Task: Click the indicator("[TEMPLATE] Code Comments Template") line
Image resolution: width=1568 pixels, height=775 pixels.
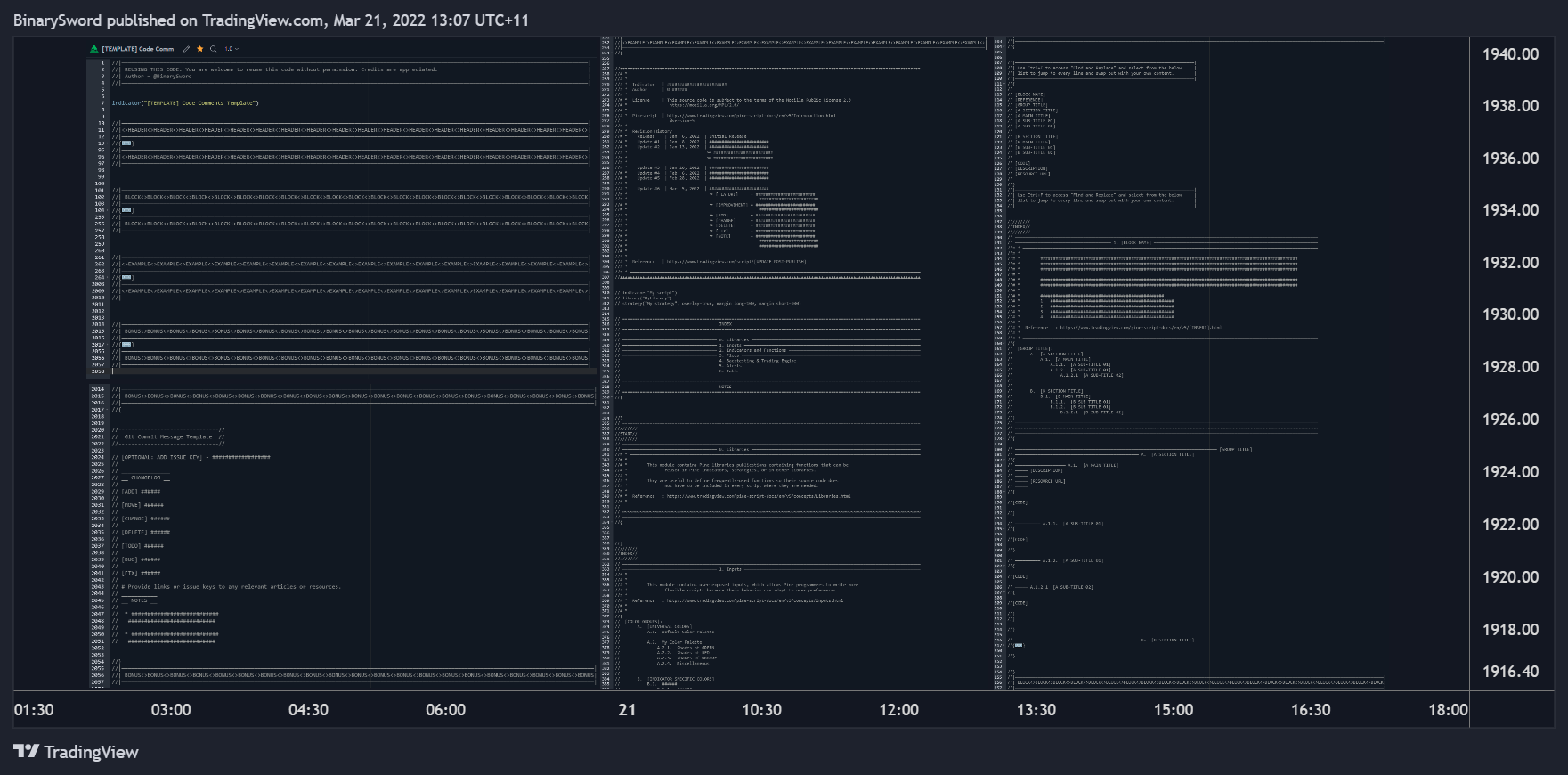Action: click(185, 103)
